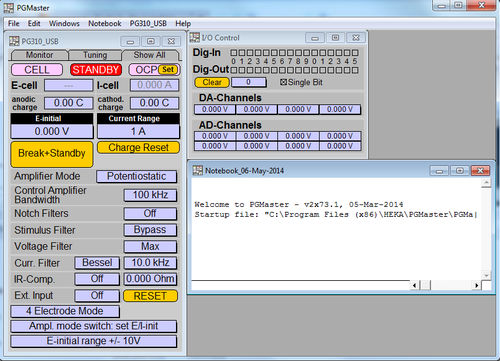The height and width of the screenshot is (361, 500).
Task: Click the Welcome to PGMaster line
Action: (299, 204)
